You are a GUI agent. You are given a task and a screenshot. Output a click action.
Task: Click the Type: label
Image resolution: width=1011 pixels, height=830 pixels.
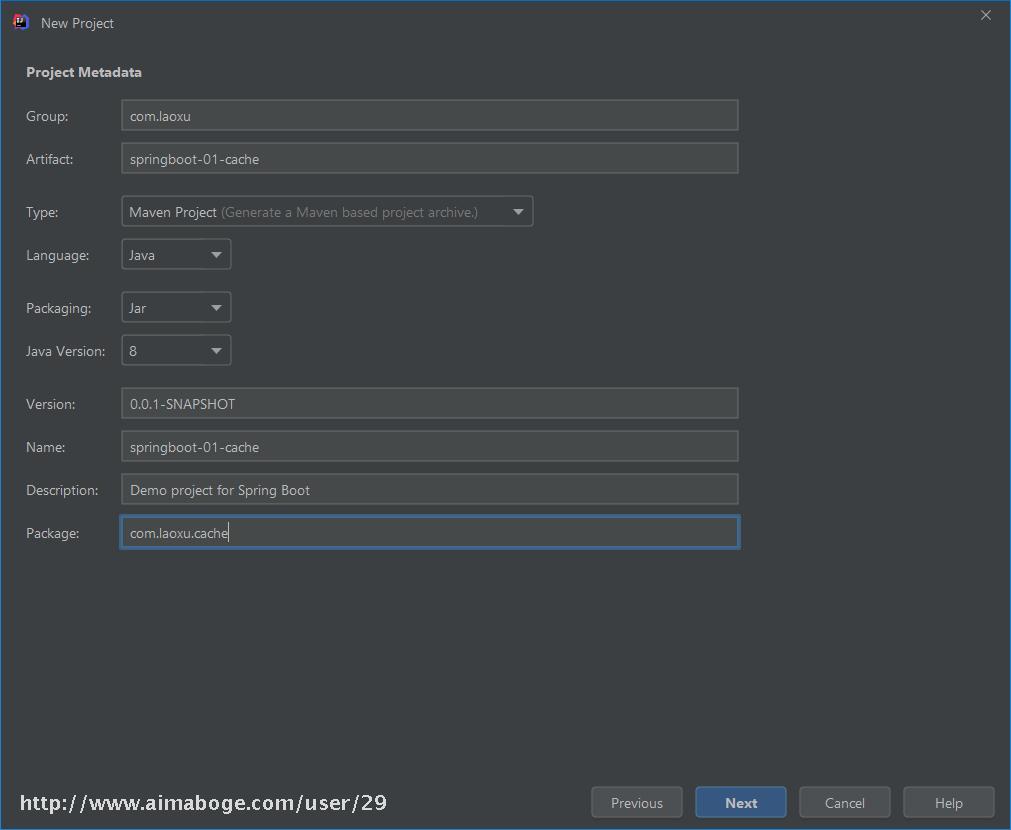(42, 212)
